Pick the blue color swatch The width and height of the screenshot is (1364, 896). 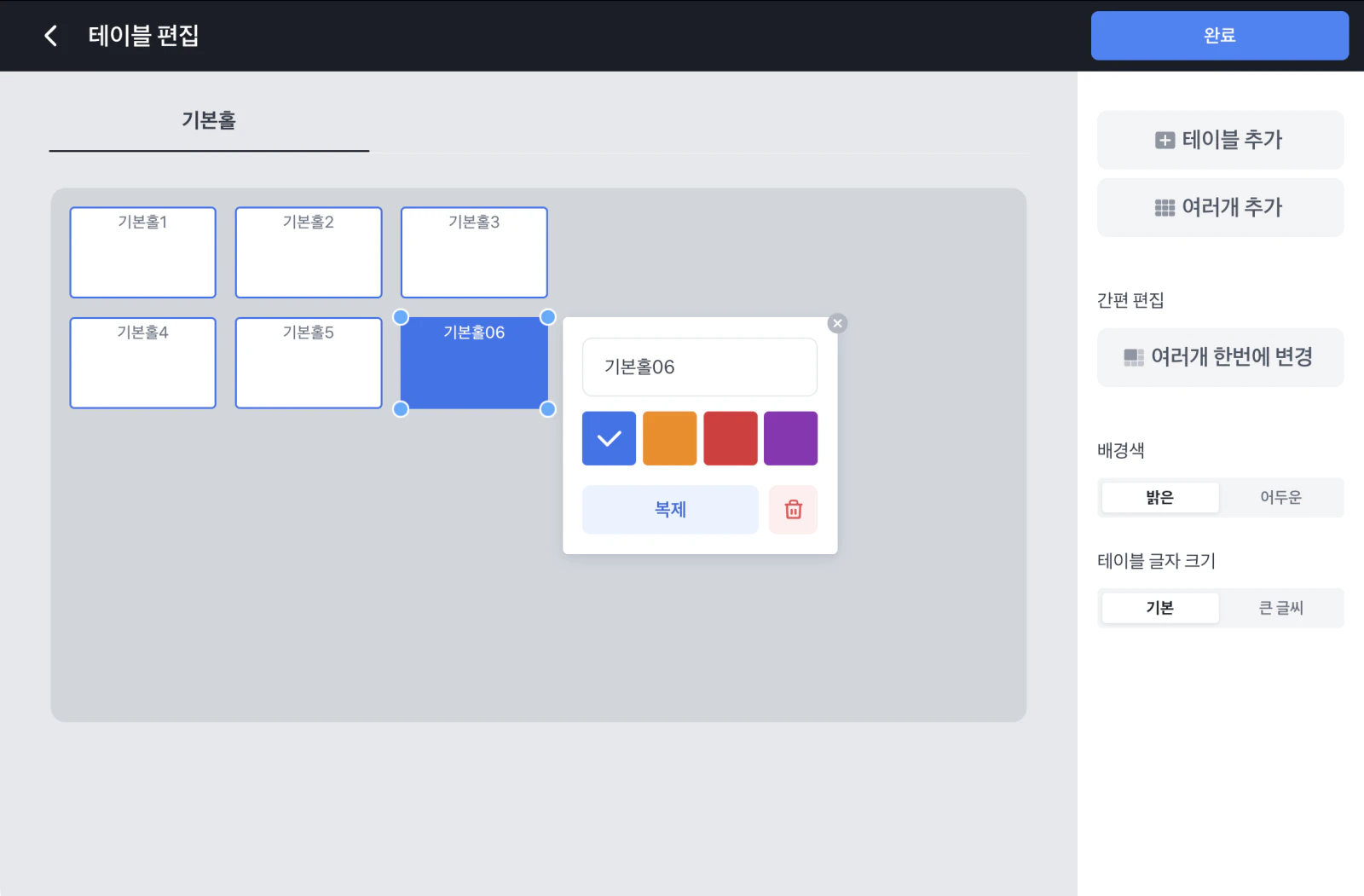[609, 438]
